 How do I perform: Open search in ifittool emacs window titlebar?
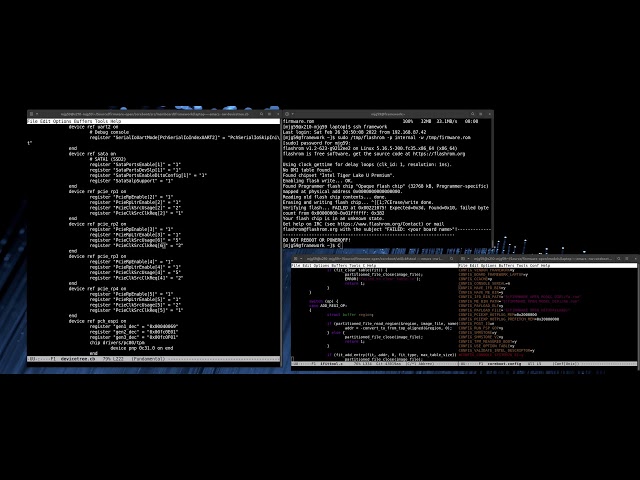451,258
